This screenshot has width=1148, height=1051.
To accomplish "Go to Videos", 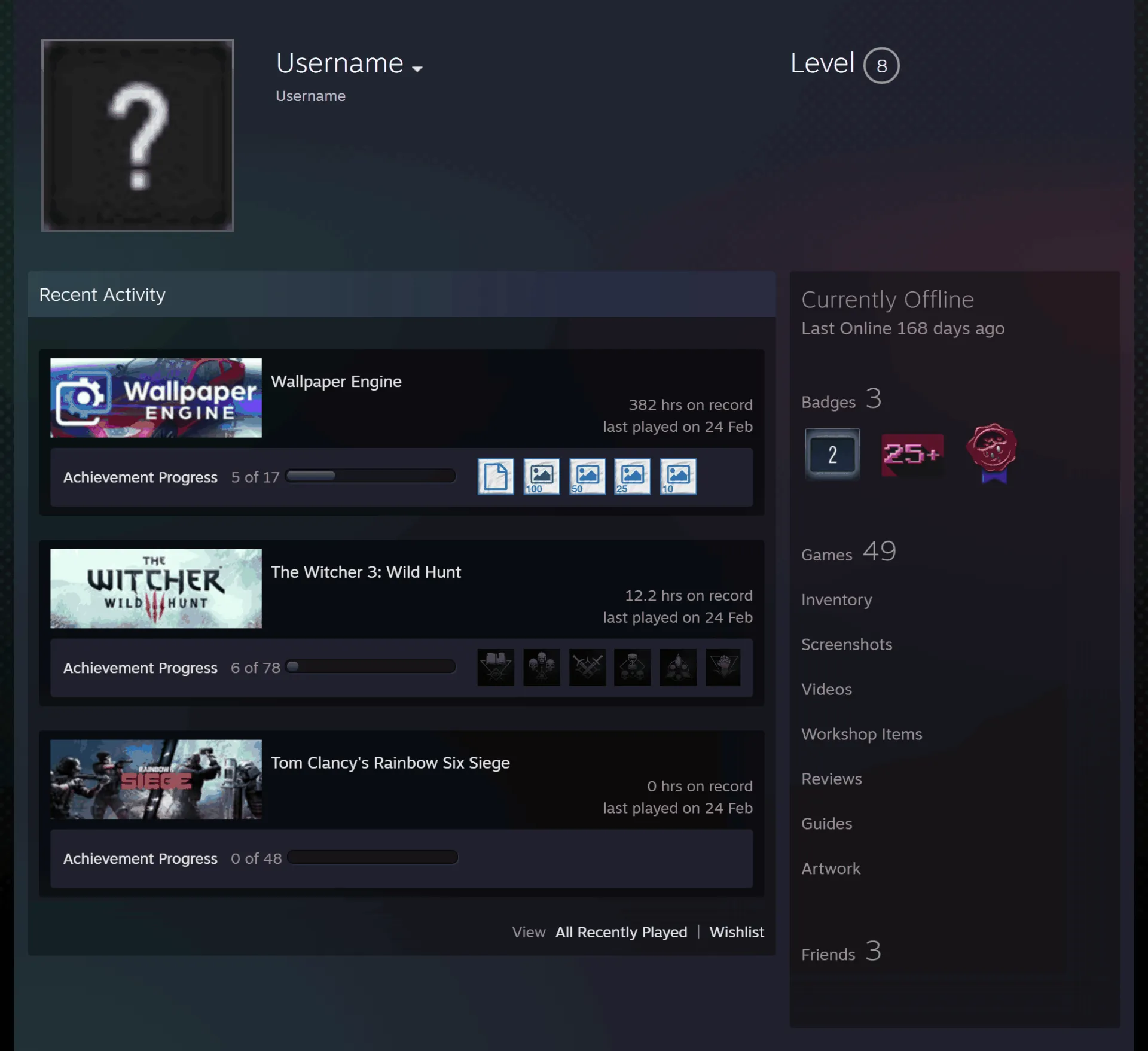I will click(x=826, y=689).
